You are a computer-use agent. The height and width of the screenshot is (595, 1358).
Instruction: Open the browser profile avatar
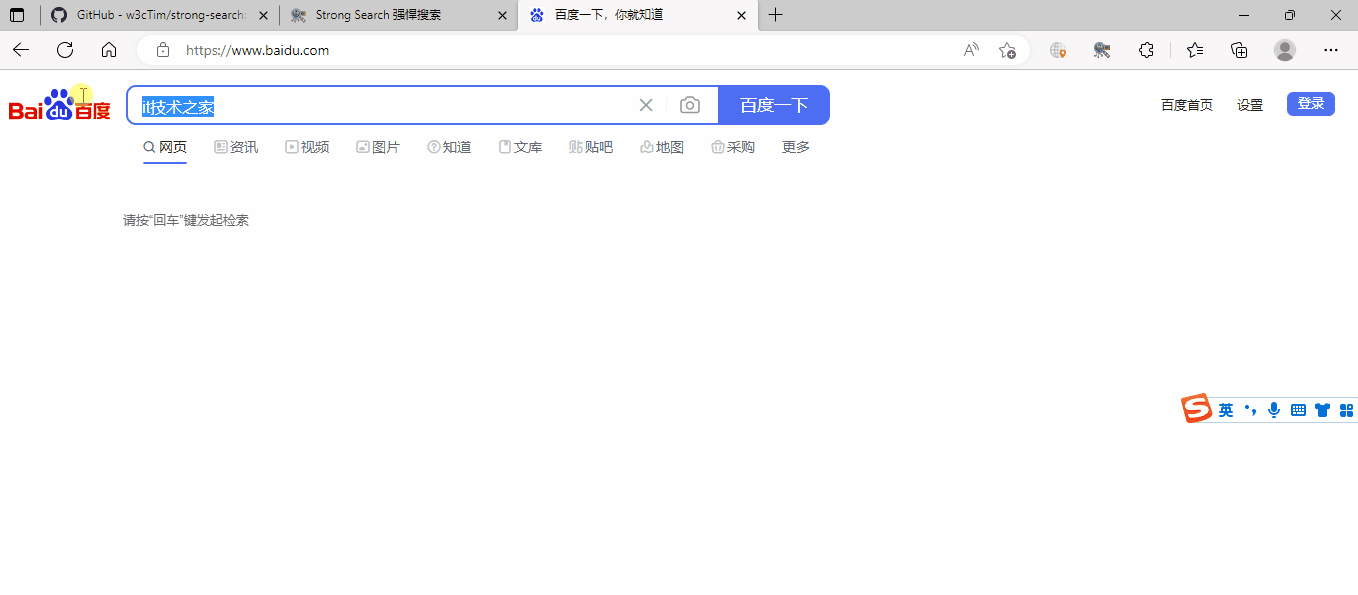click(1285, 50)
